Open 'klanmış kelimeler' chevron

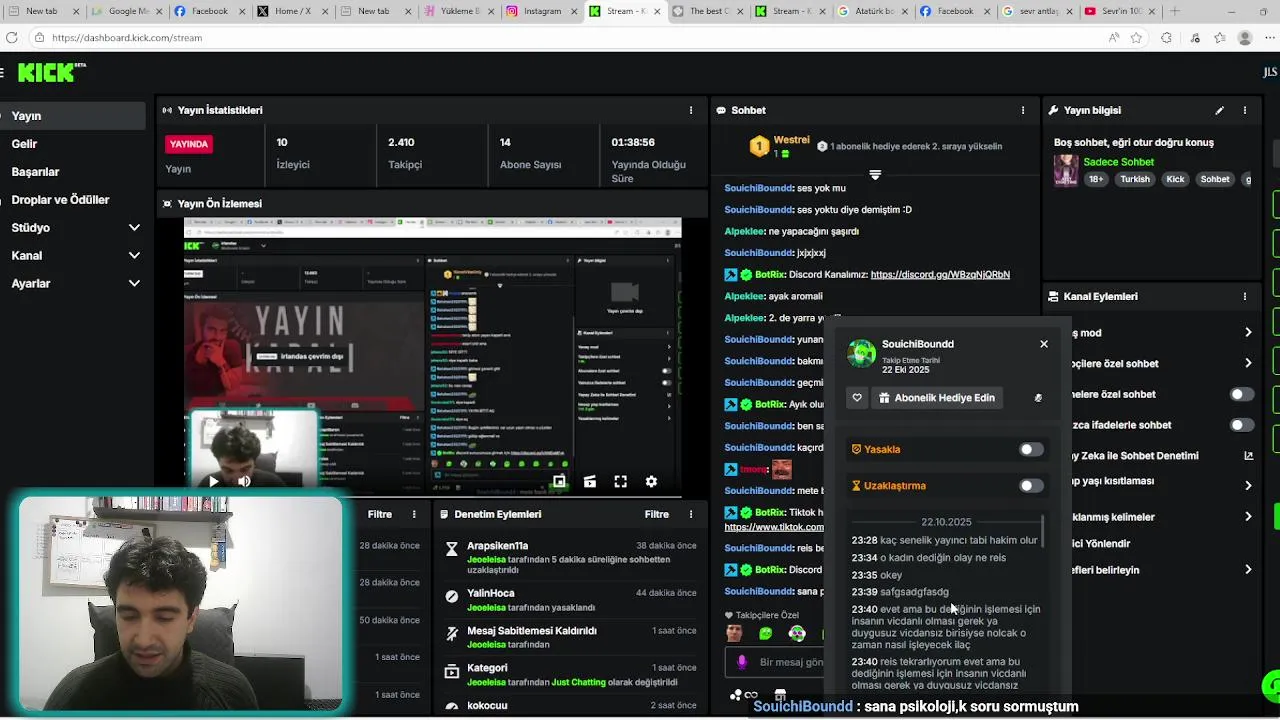(x=1248, y=517)
